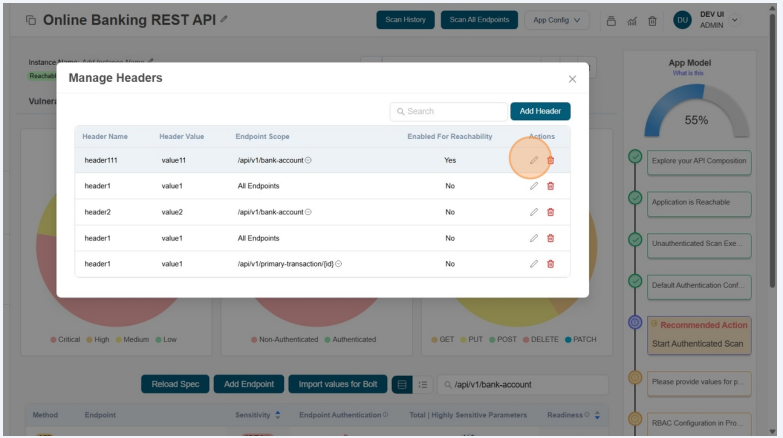Delete the primary-transaction header row
This screenshot has width=783, height=438.
click(550, 264)
